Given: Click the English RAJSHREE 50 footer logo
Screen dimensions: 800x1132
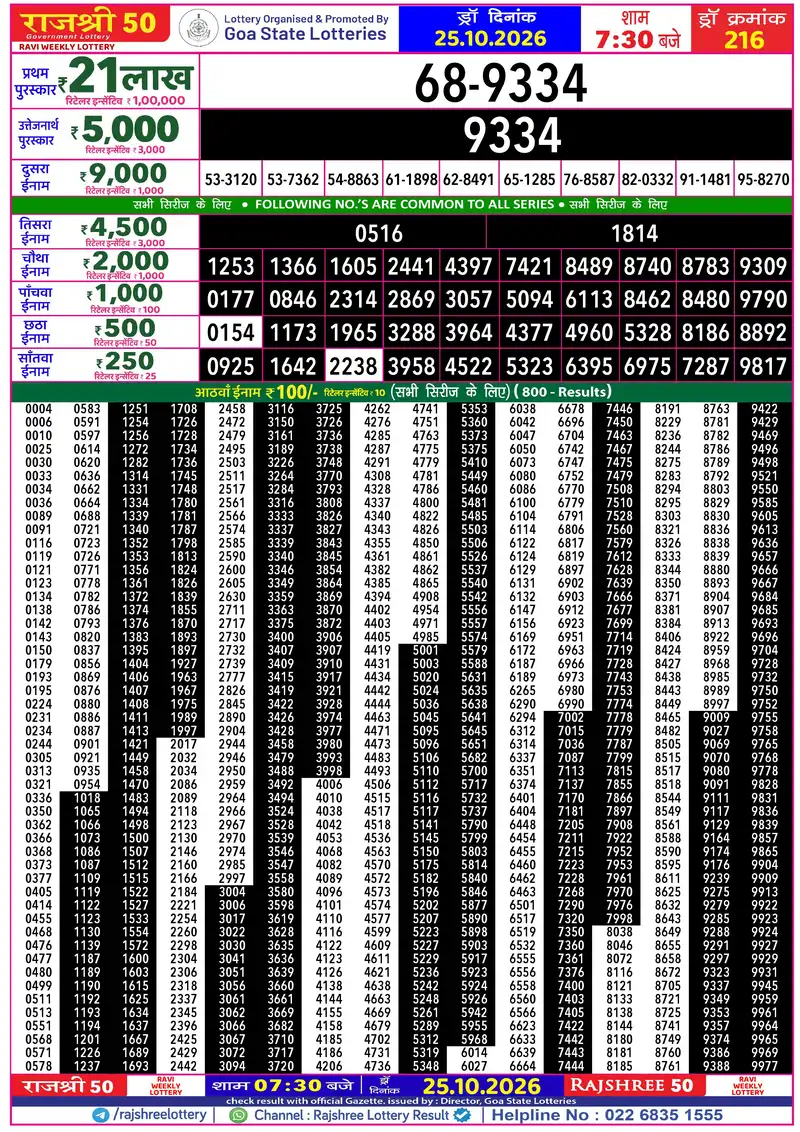Looking at the screenshot, I should coord(632,1085).
